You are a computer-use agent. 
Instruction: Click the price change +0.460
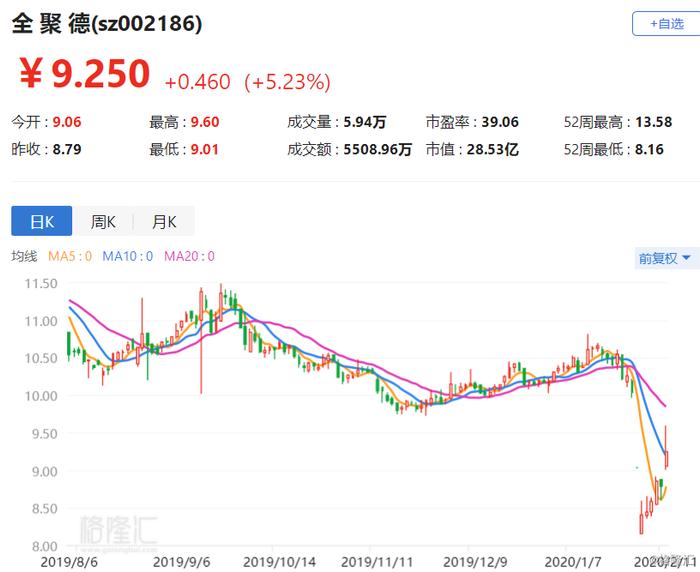[x=197, y=82]
